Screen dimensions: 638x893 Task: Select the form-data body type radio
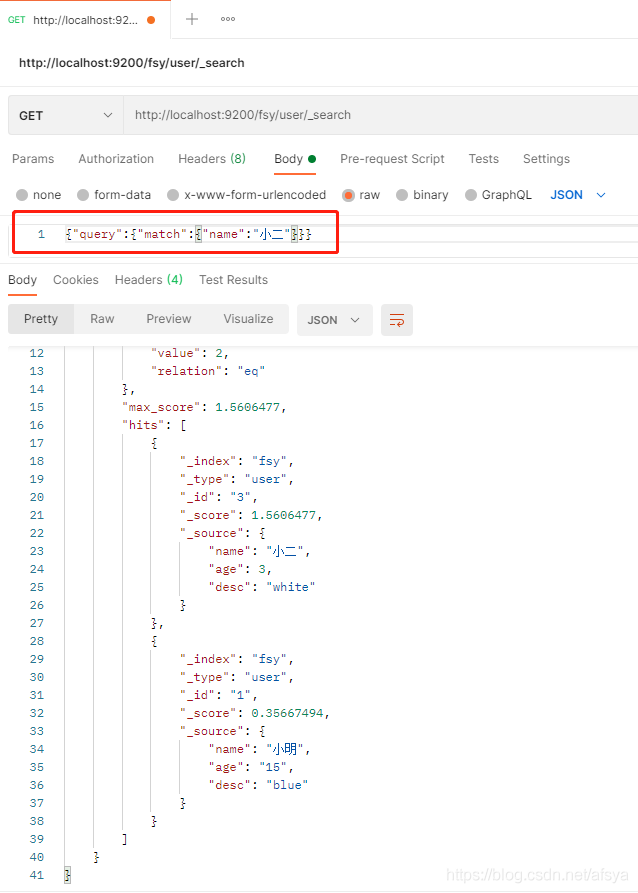pos(83,195)
